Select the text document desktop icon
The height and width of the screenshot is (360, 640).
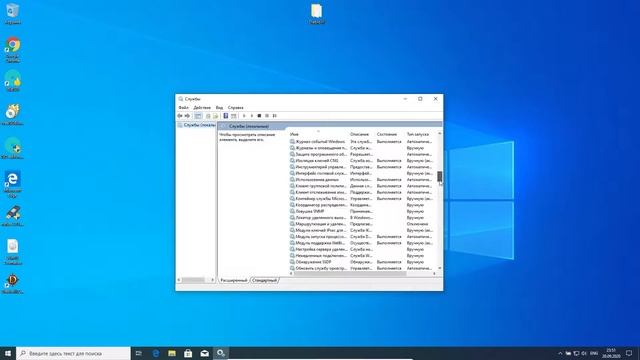coord(13,251)
